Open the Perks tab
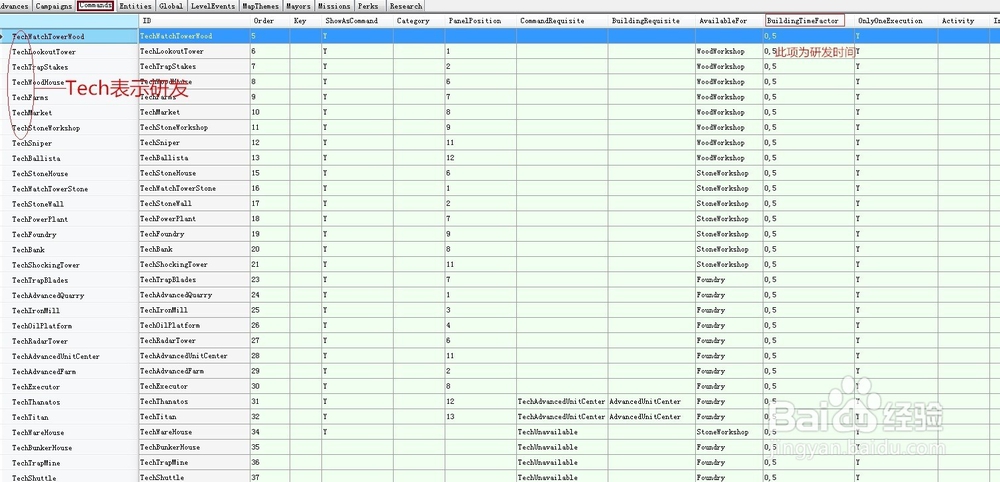Viewport: 1000px width, 482px height. (x=370, y=6)
